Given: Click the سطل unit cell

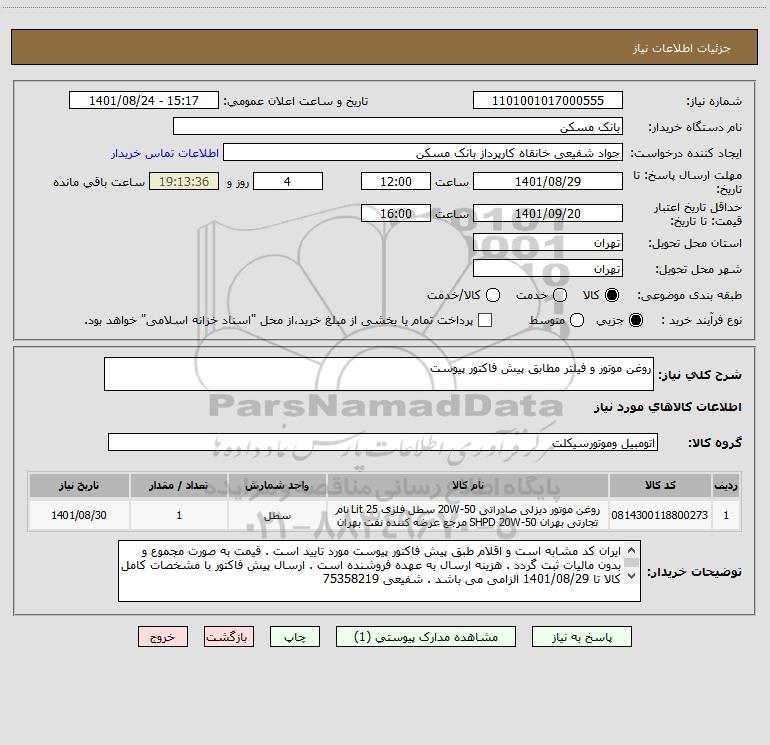Looking at the screenshot, I should tap(277, 515).
